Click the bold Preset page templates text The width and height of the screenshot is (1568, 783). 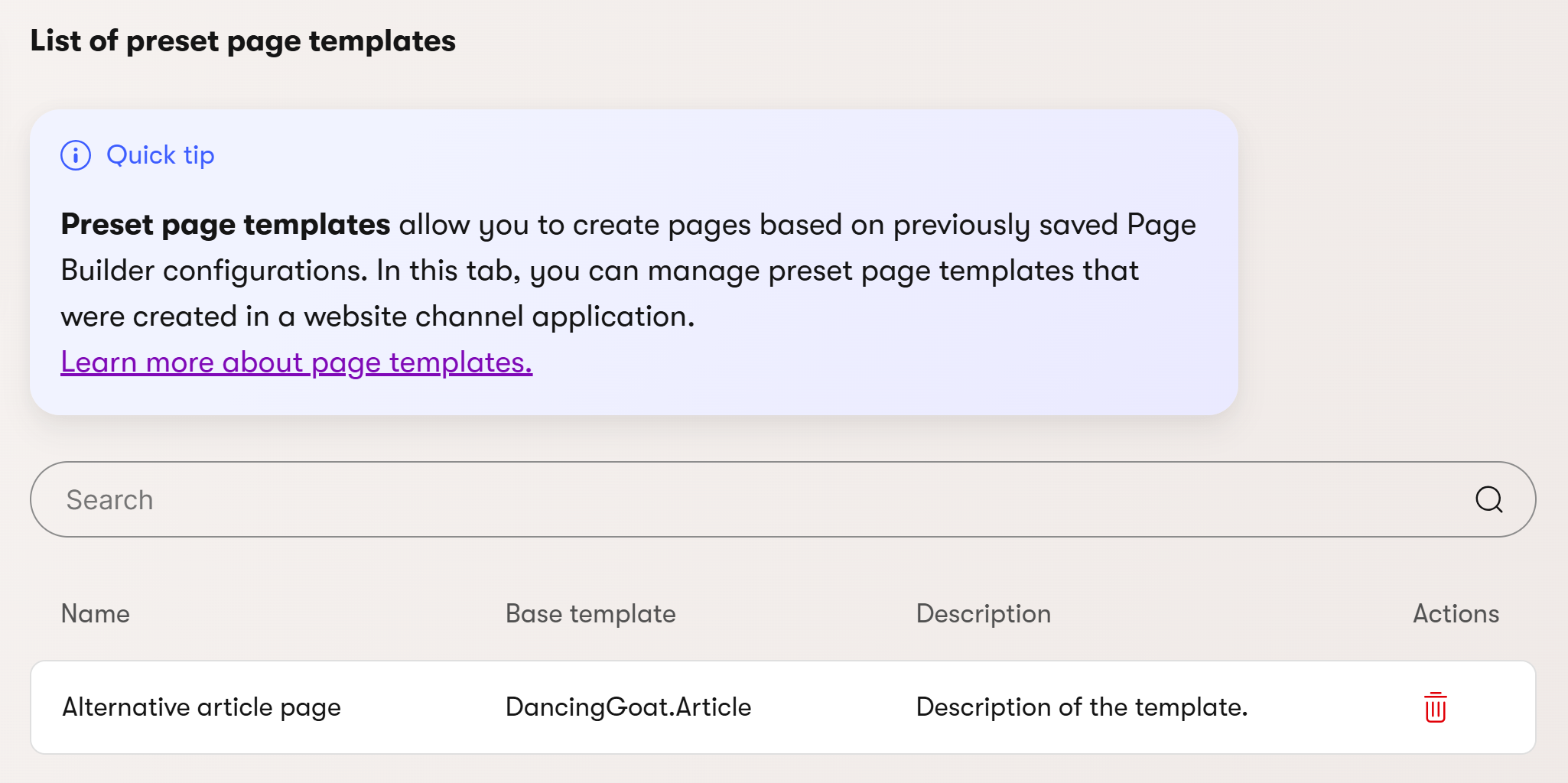click(x=226, y=225)
